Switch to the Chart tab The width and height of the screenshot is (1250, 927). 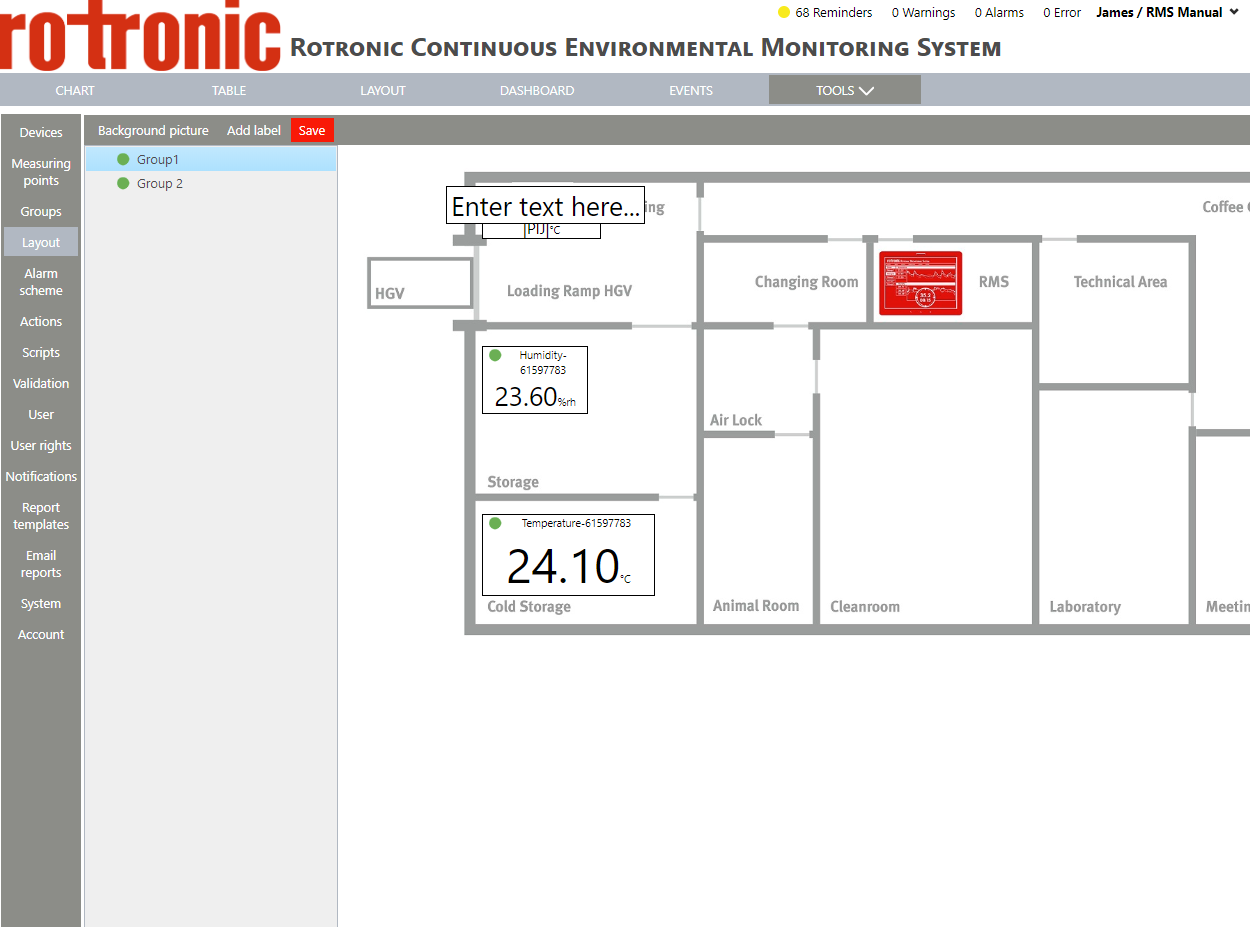point(75,90)
